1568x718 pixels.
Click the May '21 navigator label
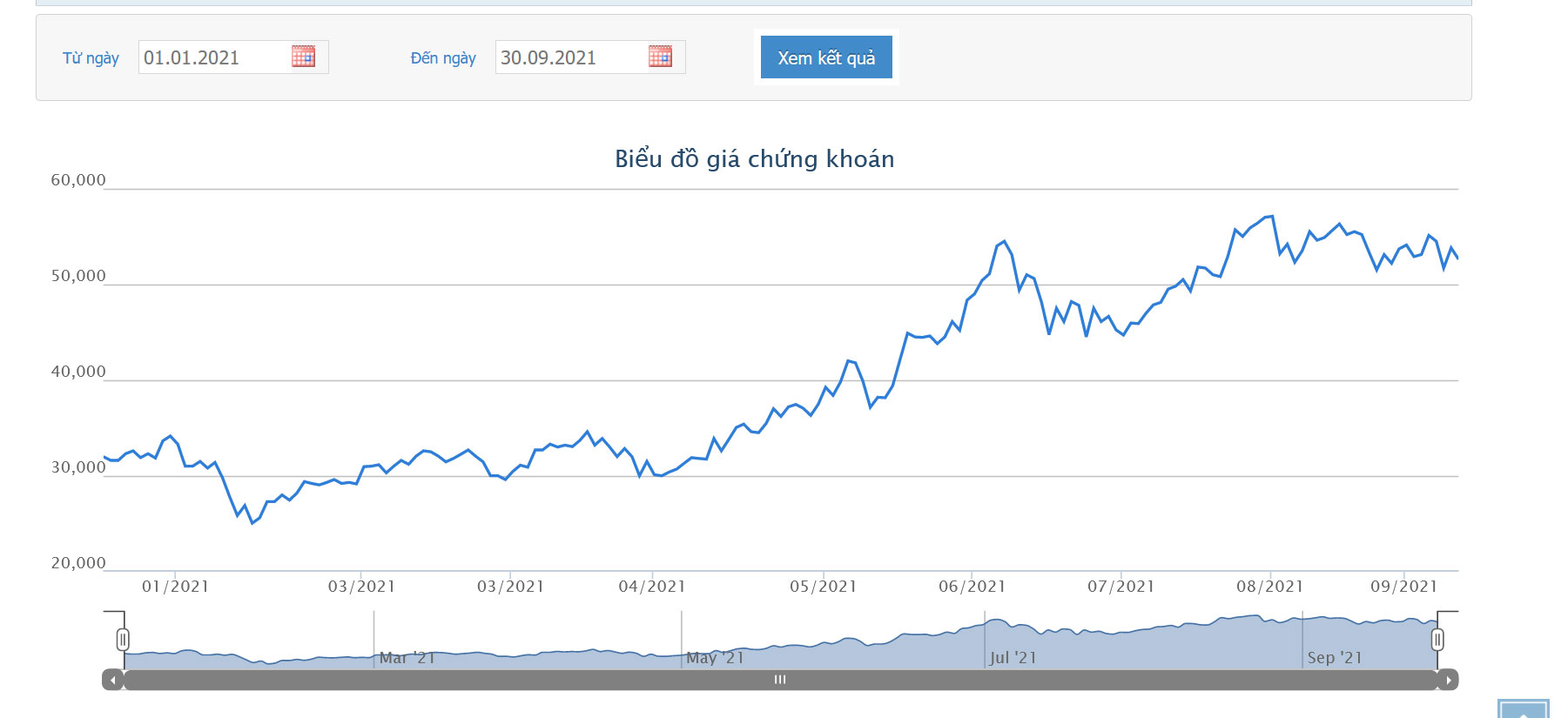click(x=715, y=658)
